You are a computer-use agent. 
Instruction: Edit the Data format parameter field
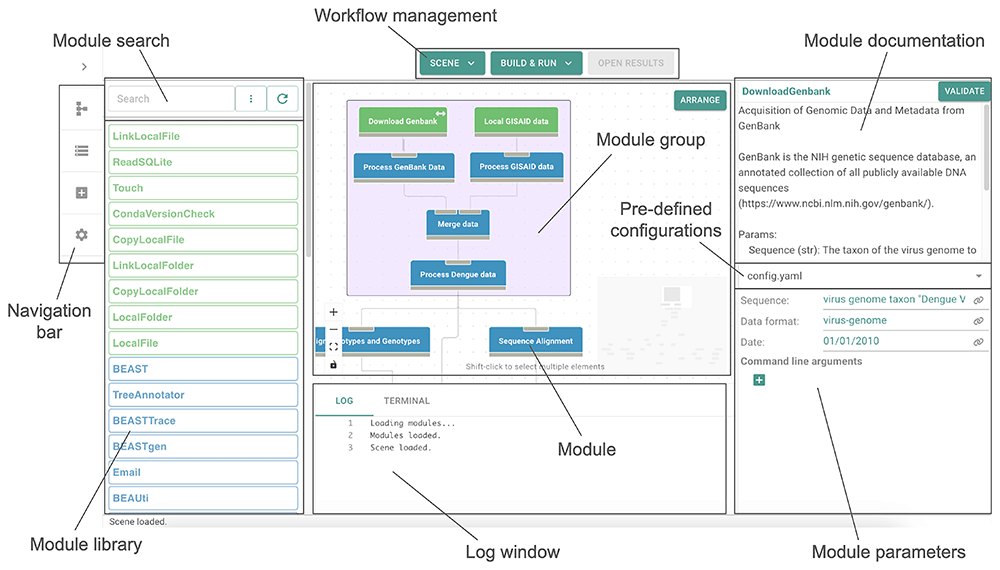pos(895,321)
